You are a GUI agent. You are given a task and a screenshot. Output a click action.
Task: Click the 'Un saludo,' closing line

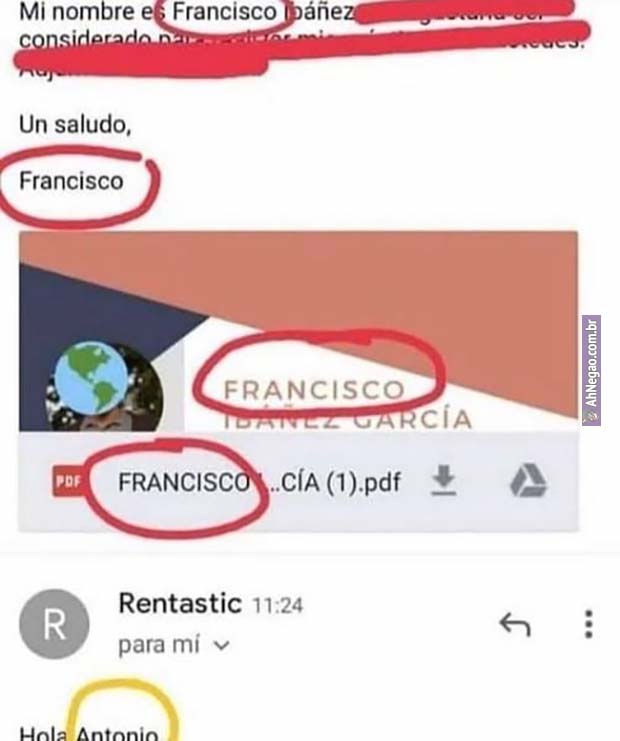point(75,125)
